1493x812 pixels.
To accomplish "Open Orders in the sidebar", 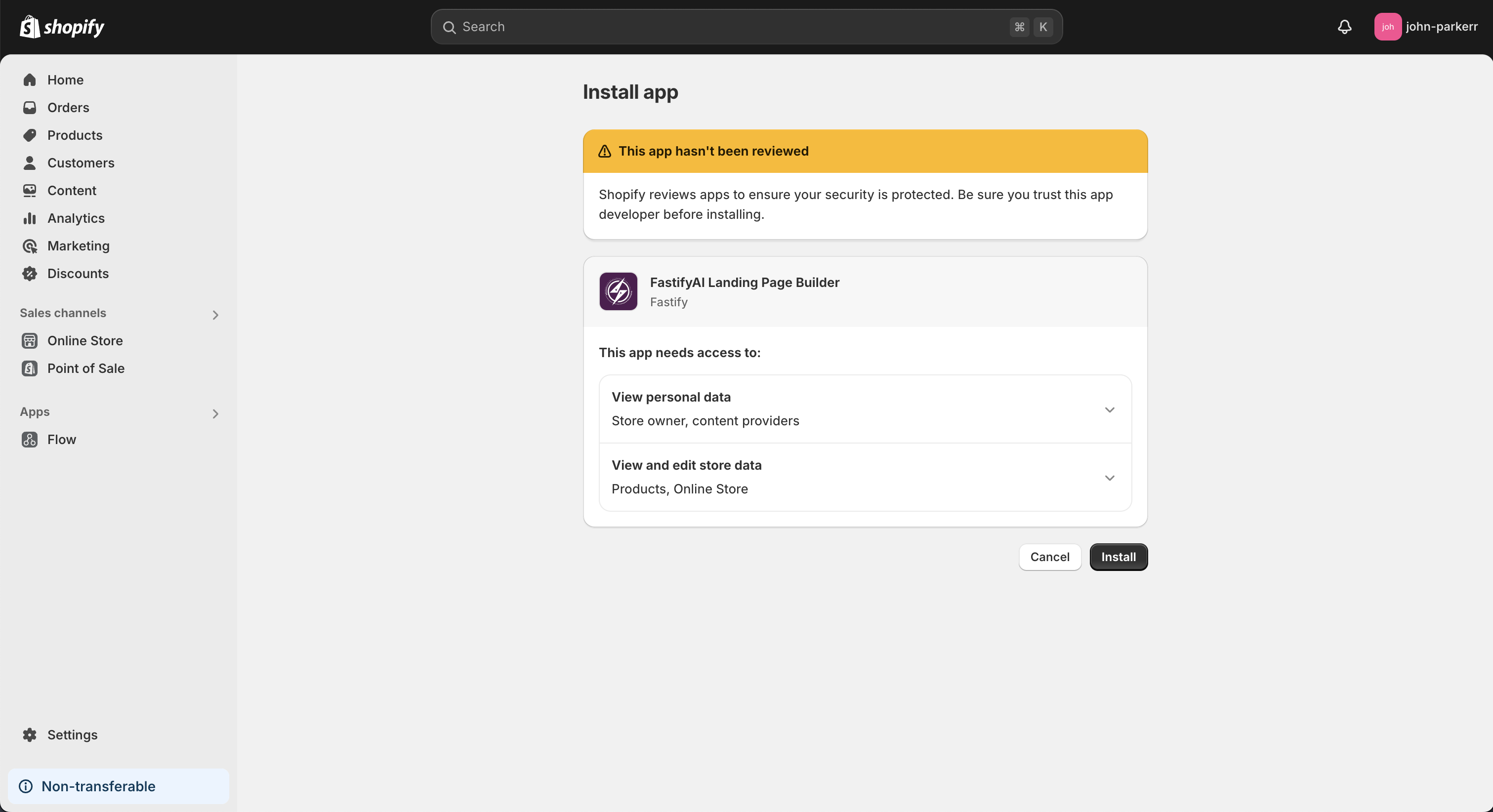I will tap(68, 108).
